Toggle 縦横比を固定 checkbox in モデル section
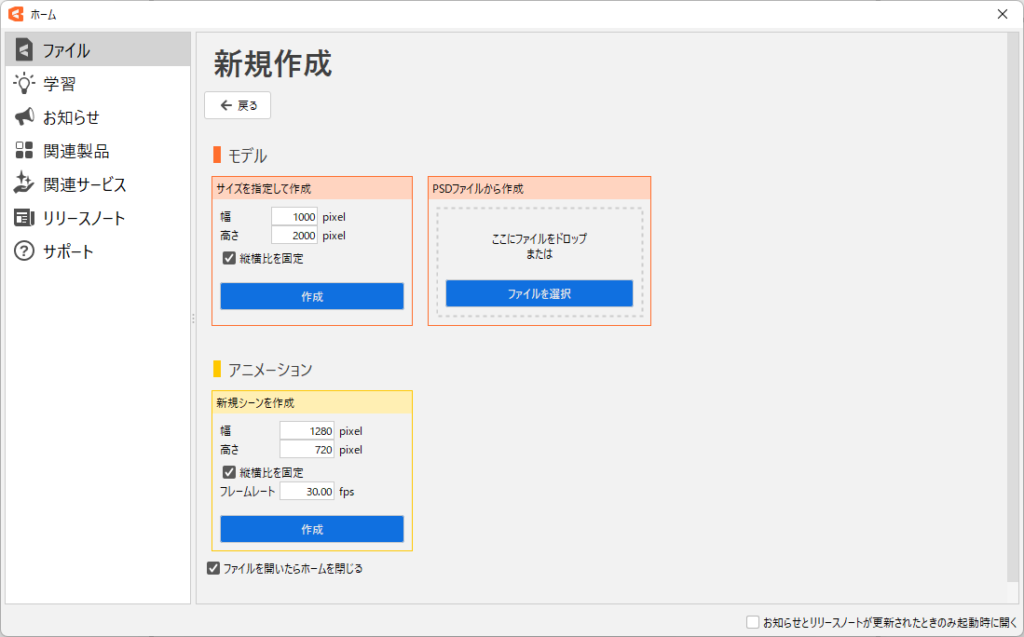Viewport: 1024px width, 637px height. (229, 258)
